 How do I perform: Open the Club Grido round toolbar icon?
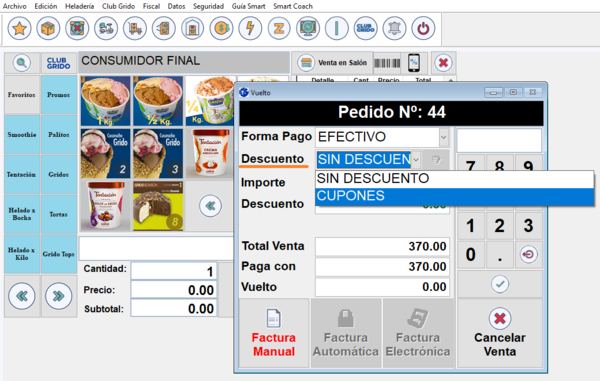click(x=365, y=28)
